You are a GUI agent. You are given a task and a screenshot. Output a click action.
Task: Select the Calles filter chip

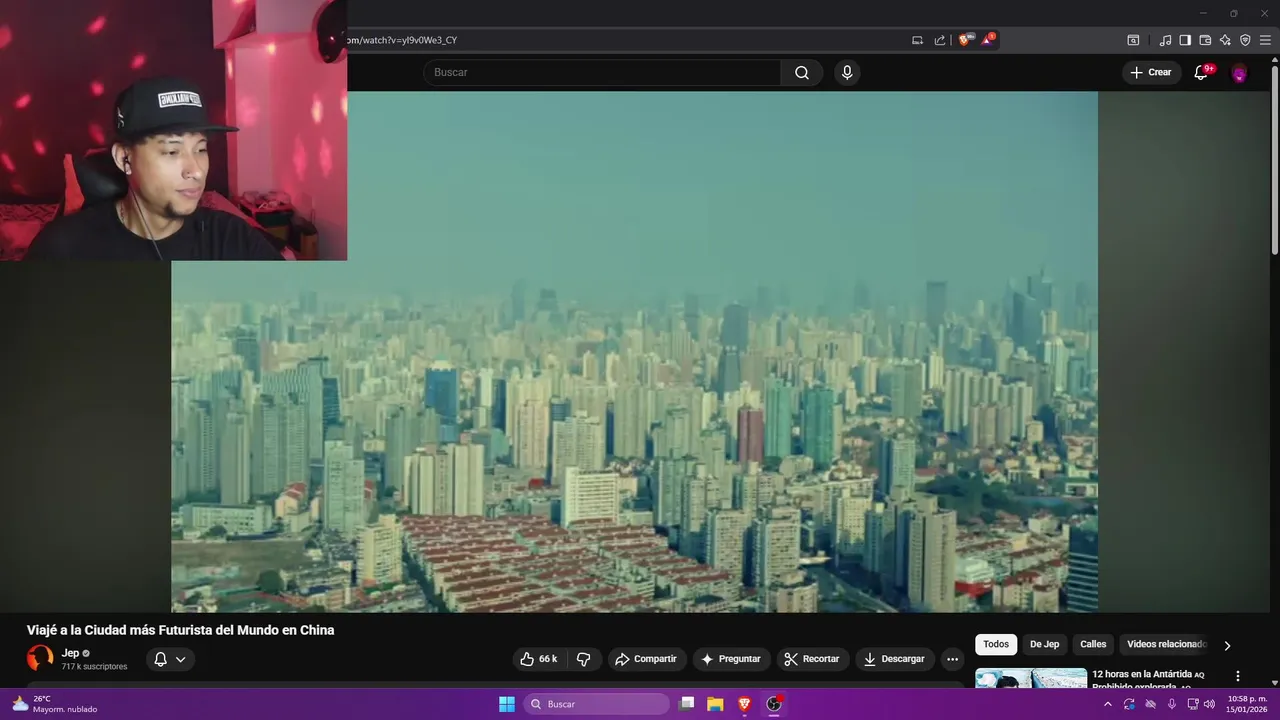tap(1093, 645)
